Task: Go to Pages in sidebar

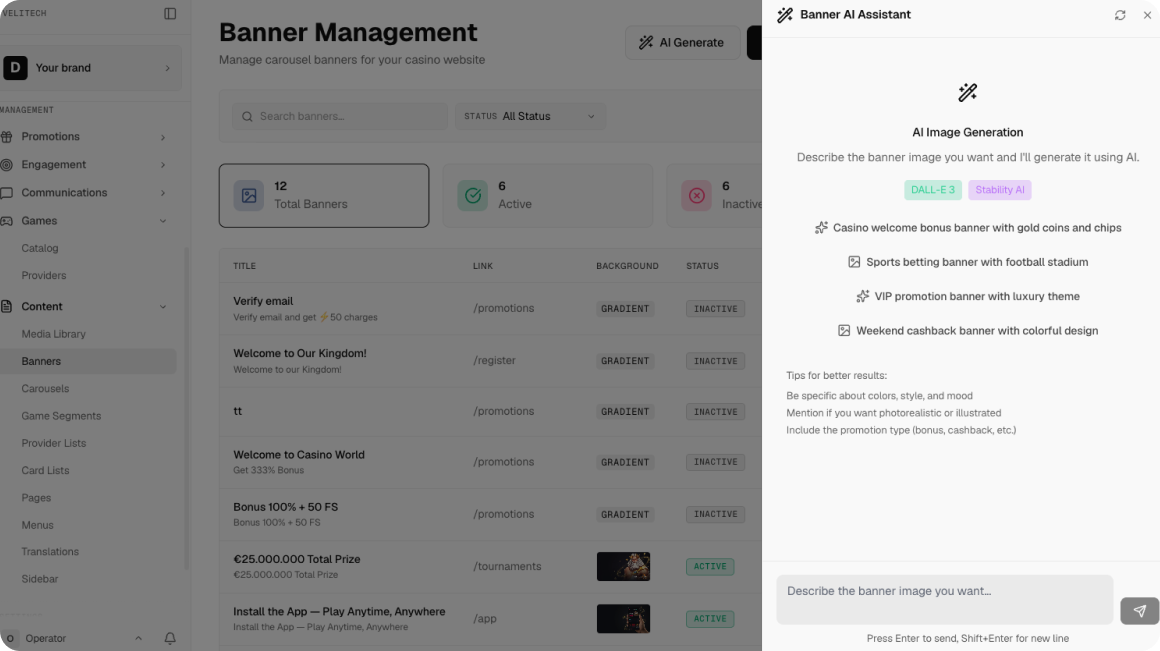Action: click(x=36, y=498)
